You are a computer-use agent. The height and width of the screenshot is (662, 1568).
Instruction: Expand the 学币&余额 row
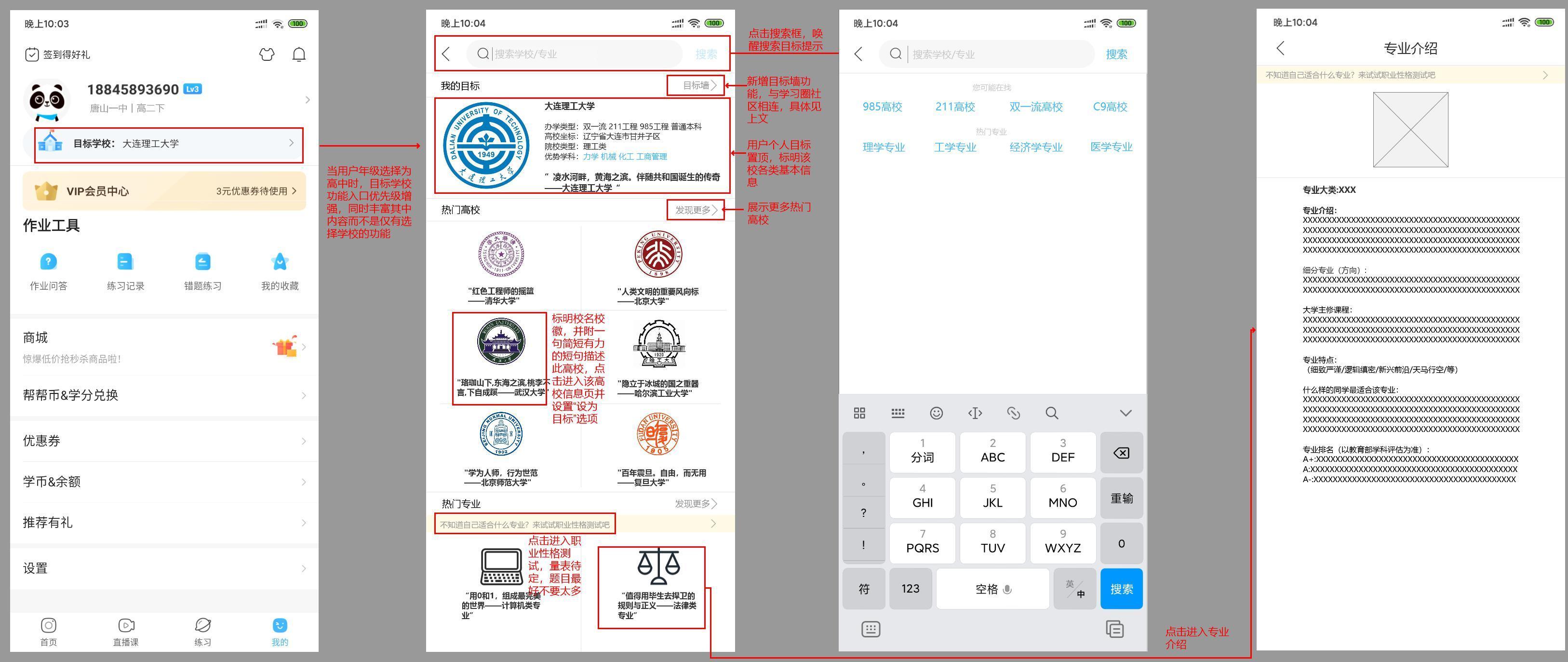point(164,482)
